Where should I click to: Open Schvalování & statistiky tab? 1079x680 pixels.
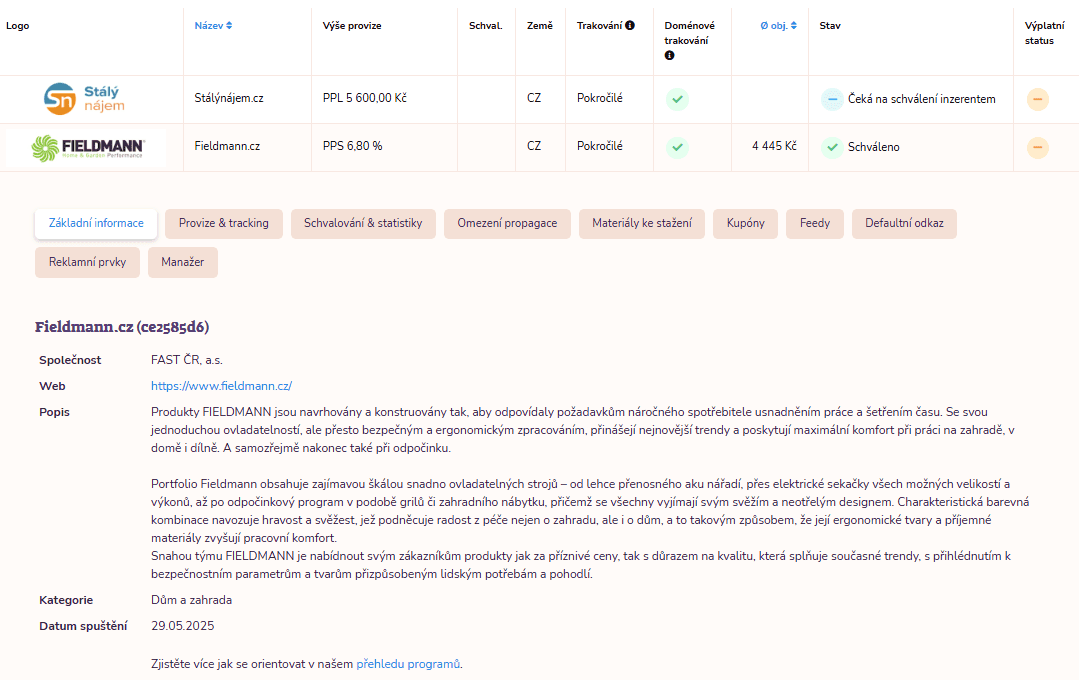pos(363,224)
